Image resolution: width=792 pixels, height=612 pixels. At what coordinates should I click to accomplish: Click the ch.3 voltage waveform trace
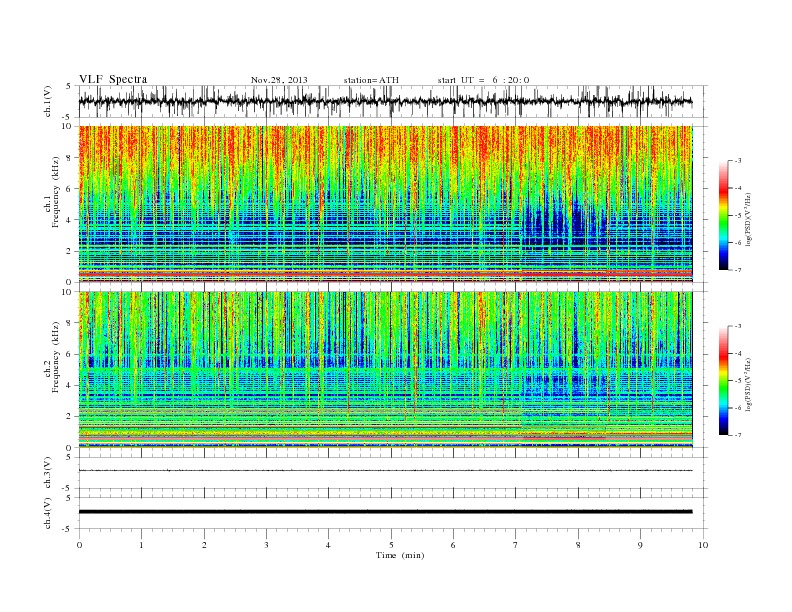[385, 471]
